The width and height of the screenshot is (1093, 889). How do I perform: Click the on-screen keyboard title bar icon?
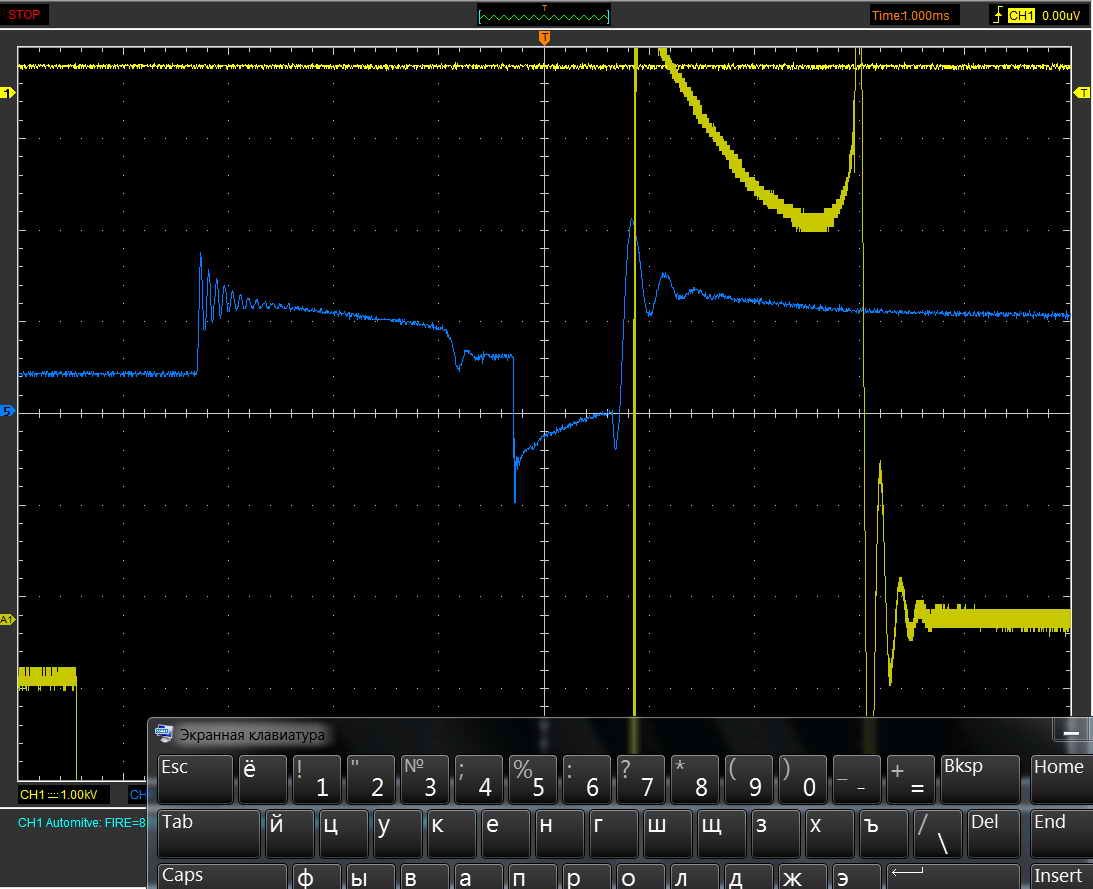point(164,734)
